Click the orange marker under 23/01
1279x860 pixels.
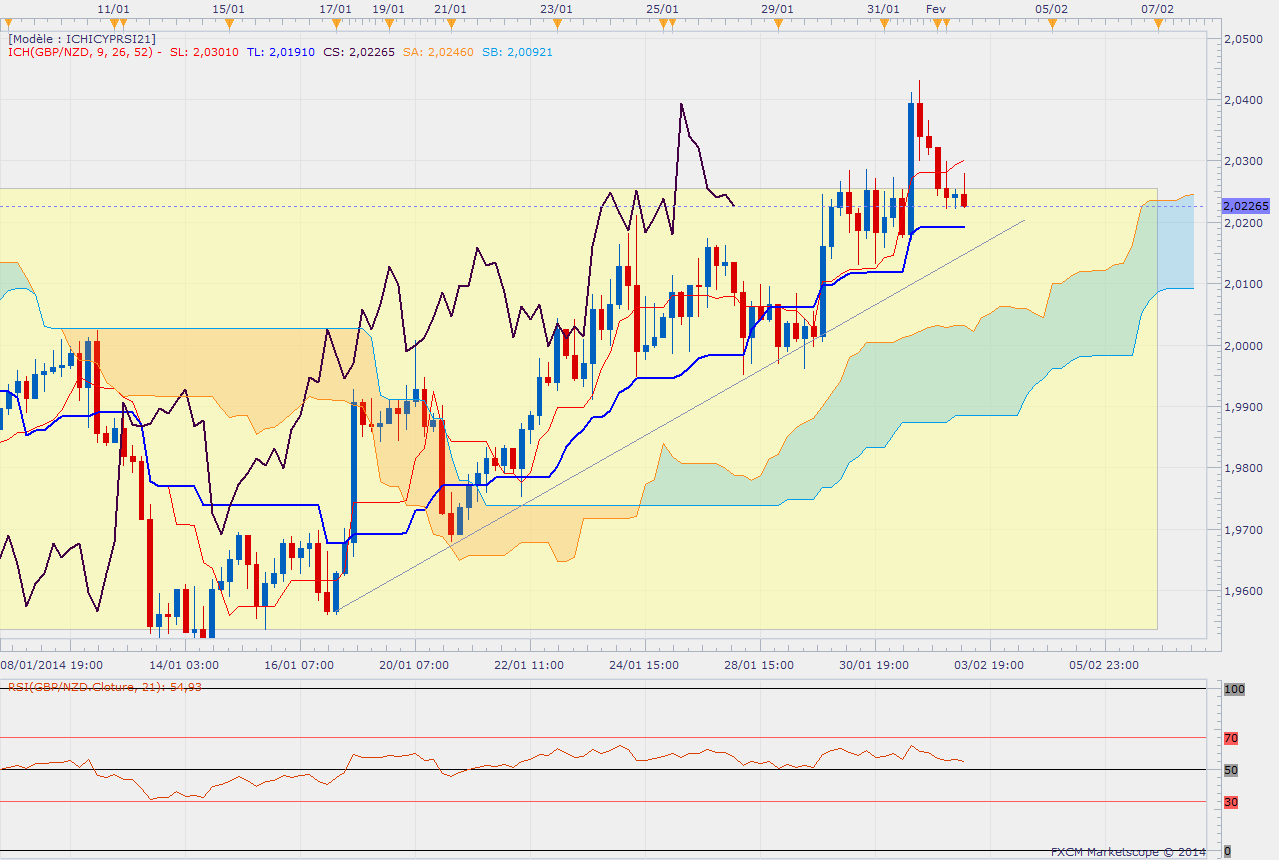pyautogui.click(x=556, y=22)
